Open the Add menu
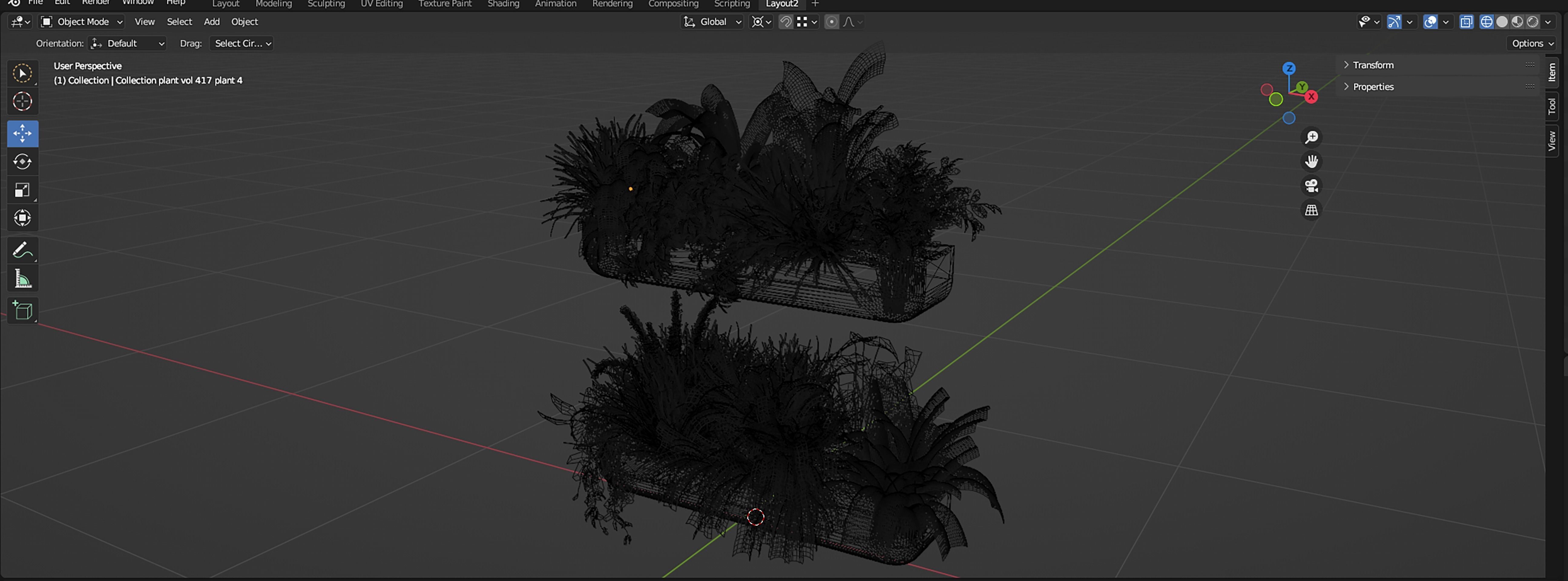1568x581 pixels. (211, 22)
